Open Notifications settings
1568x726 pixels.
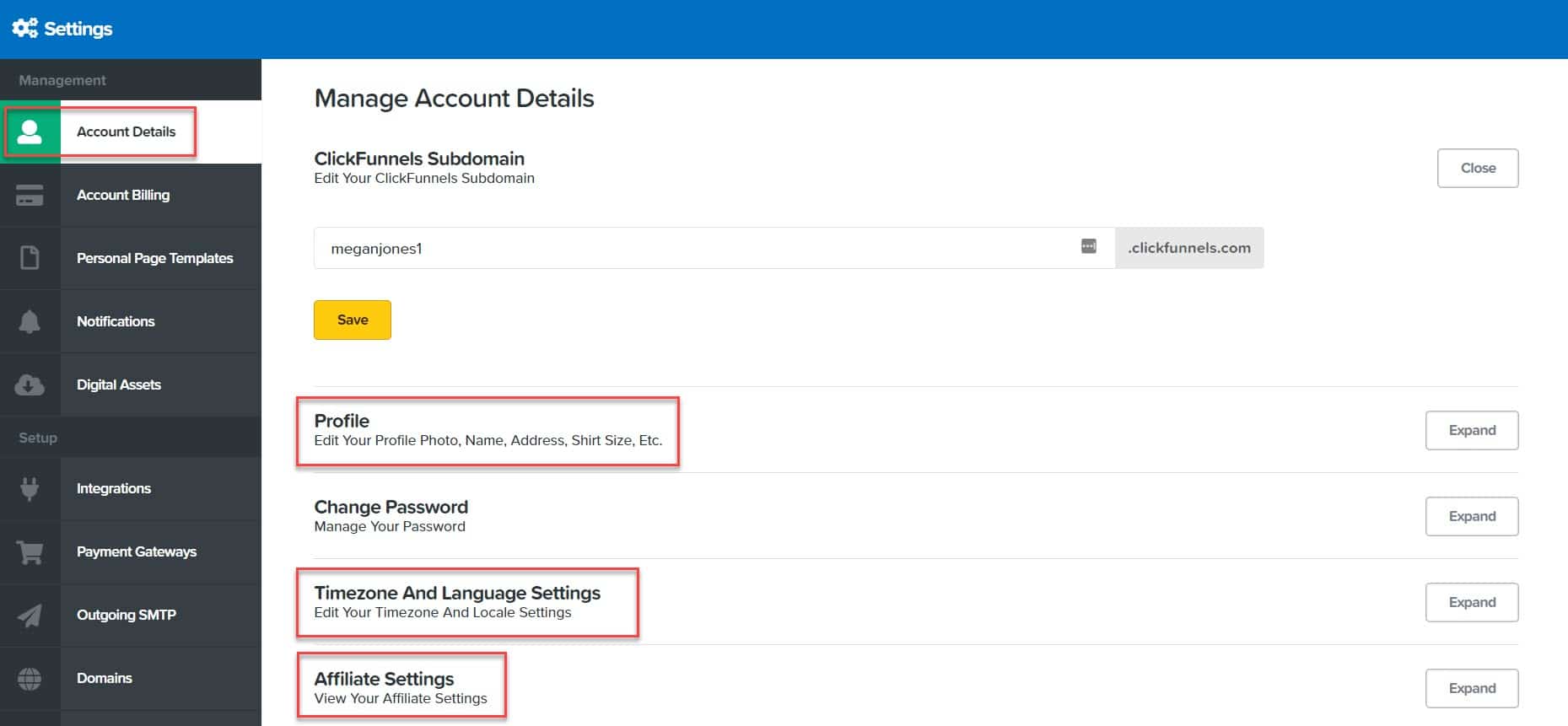coord(131,321)
